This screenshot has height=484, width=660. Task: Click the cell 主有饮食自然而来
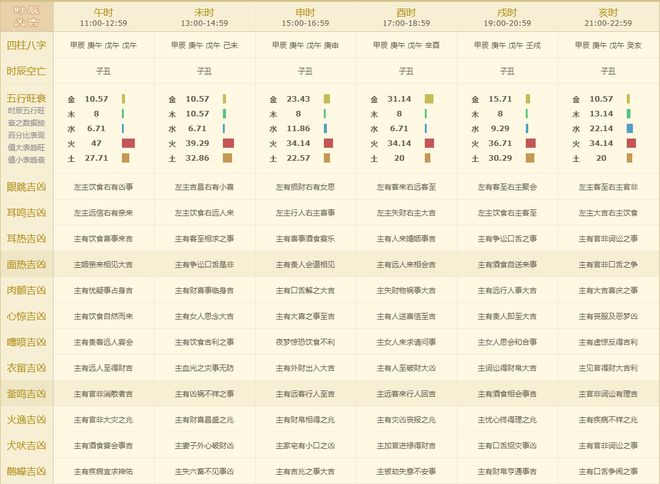[104, 316]
